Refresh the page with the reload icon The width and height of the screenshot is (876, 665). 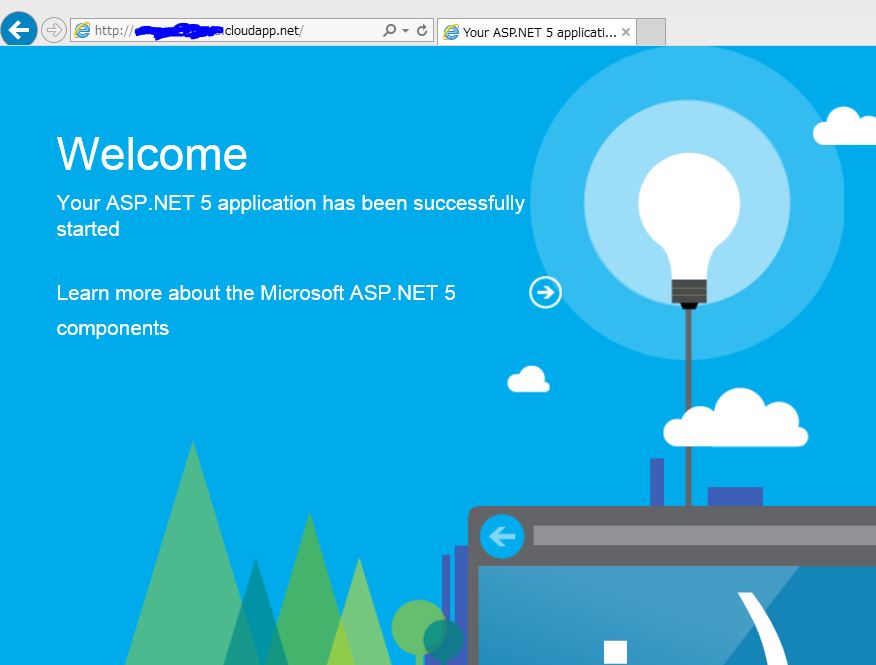pos(422,30)
